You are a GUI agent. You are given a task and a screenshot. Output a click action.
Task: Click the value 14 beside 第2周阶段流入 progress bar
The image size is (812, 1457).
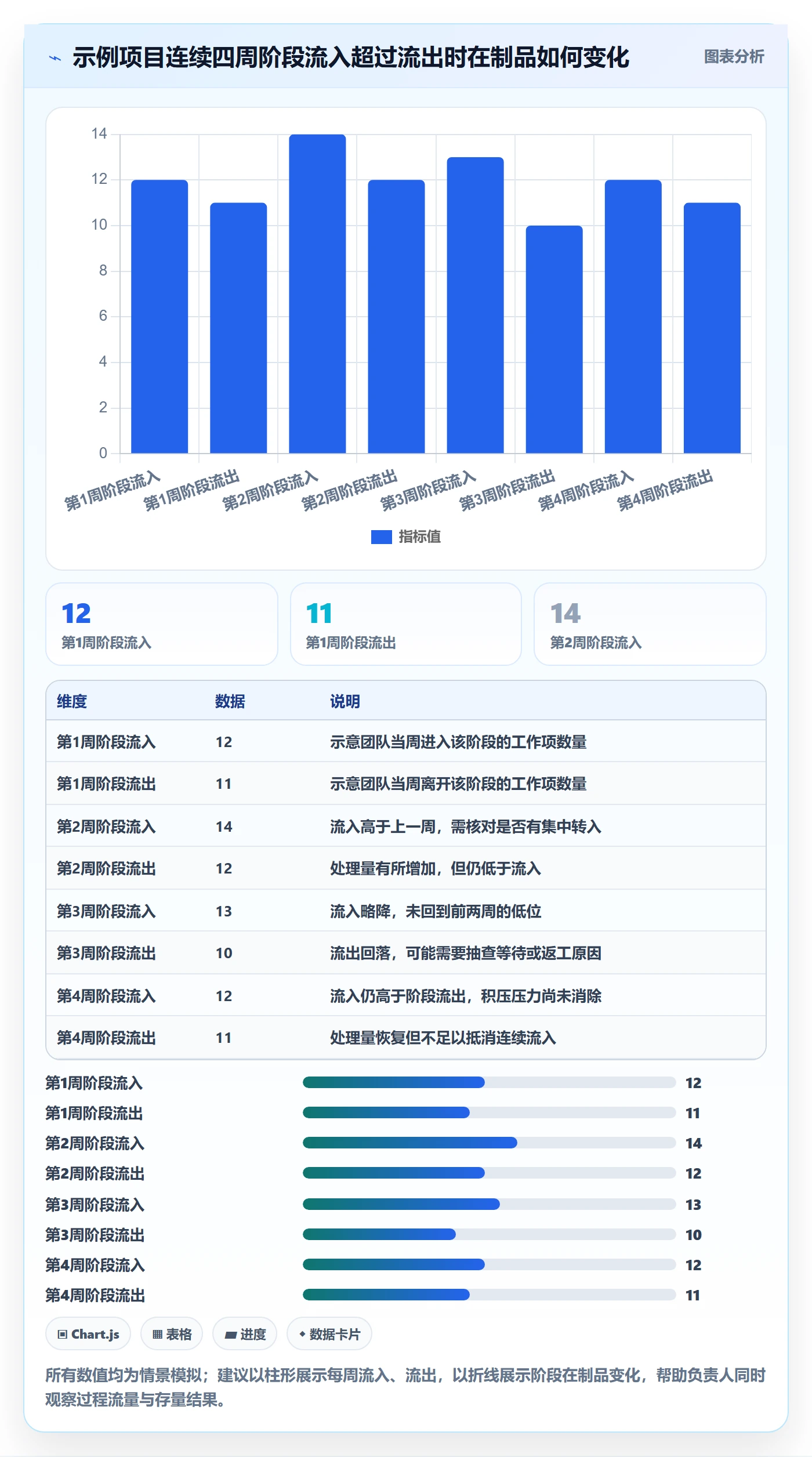(x=694, y=1143)
